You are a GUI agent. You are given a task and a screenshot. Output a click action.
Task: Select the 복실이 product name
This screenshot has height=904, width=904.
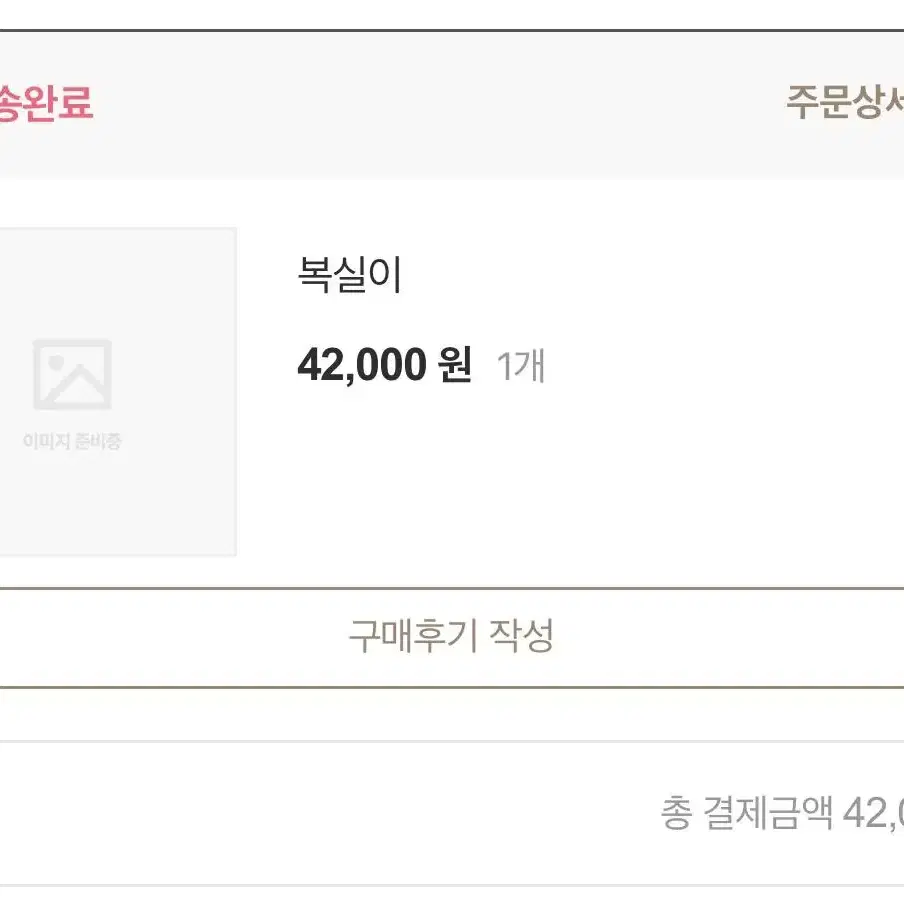point(349,274)
